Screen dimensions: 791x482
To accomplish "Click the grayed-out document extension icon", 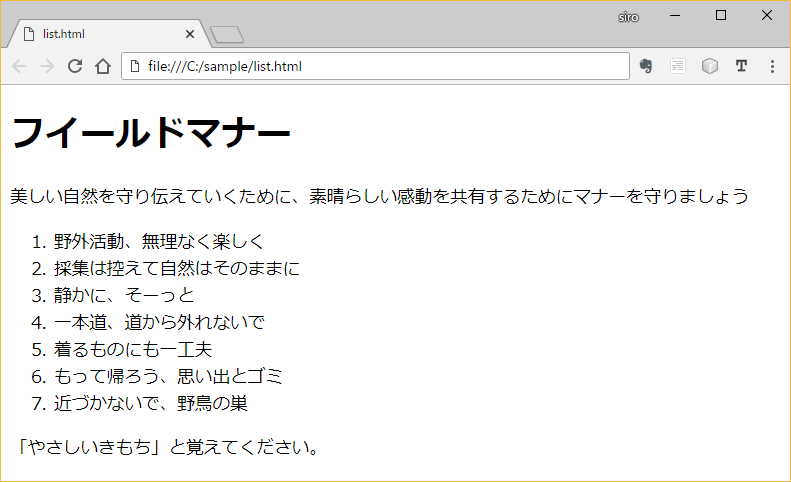I will (x=678, y=67).
